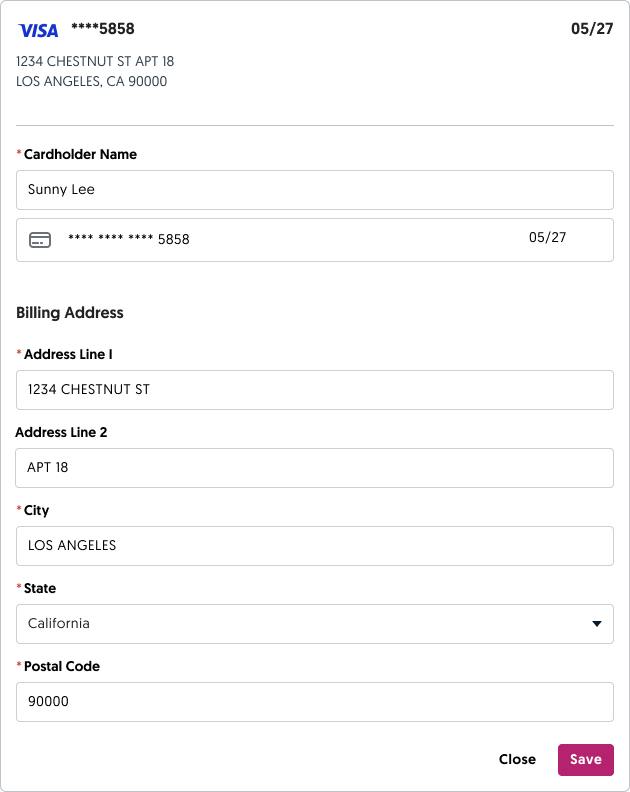
Task: Click the address summary 1234 CHESTNUT ST APT 18
Action: click(95, 62)
